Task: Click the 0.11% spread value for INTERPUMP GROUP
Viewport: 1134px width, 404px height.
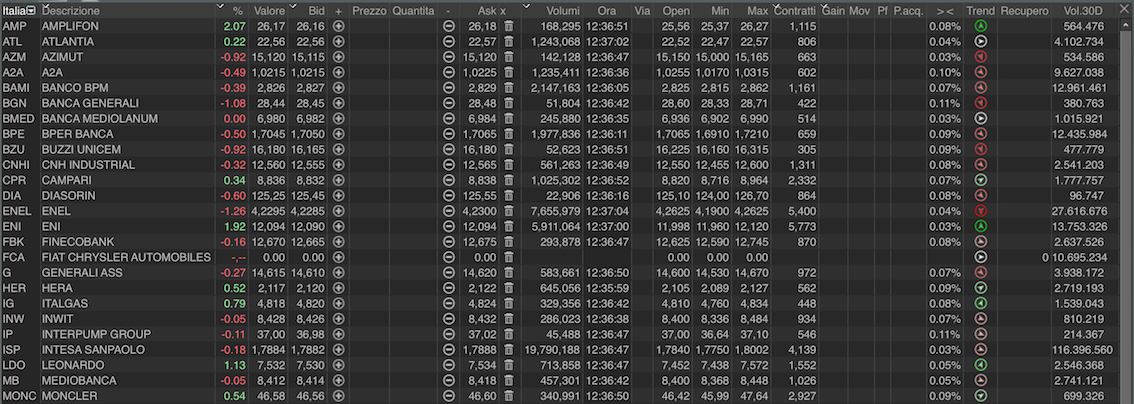Action: point(946,335)
